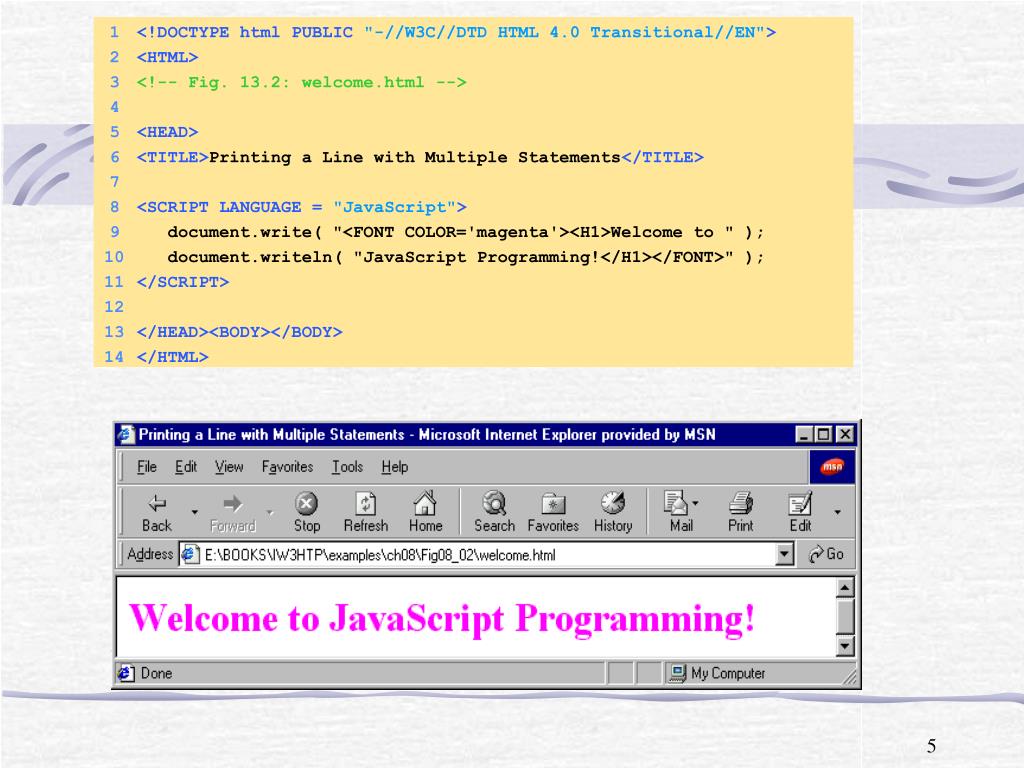Click the </HEAD><BODY></BODY> line
The width and height of the screenshot is (1024, 768).
click(x=239, y=332)
